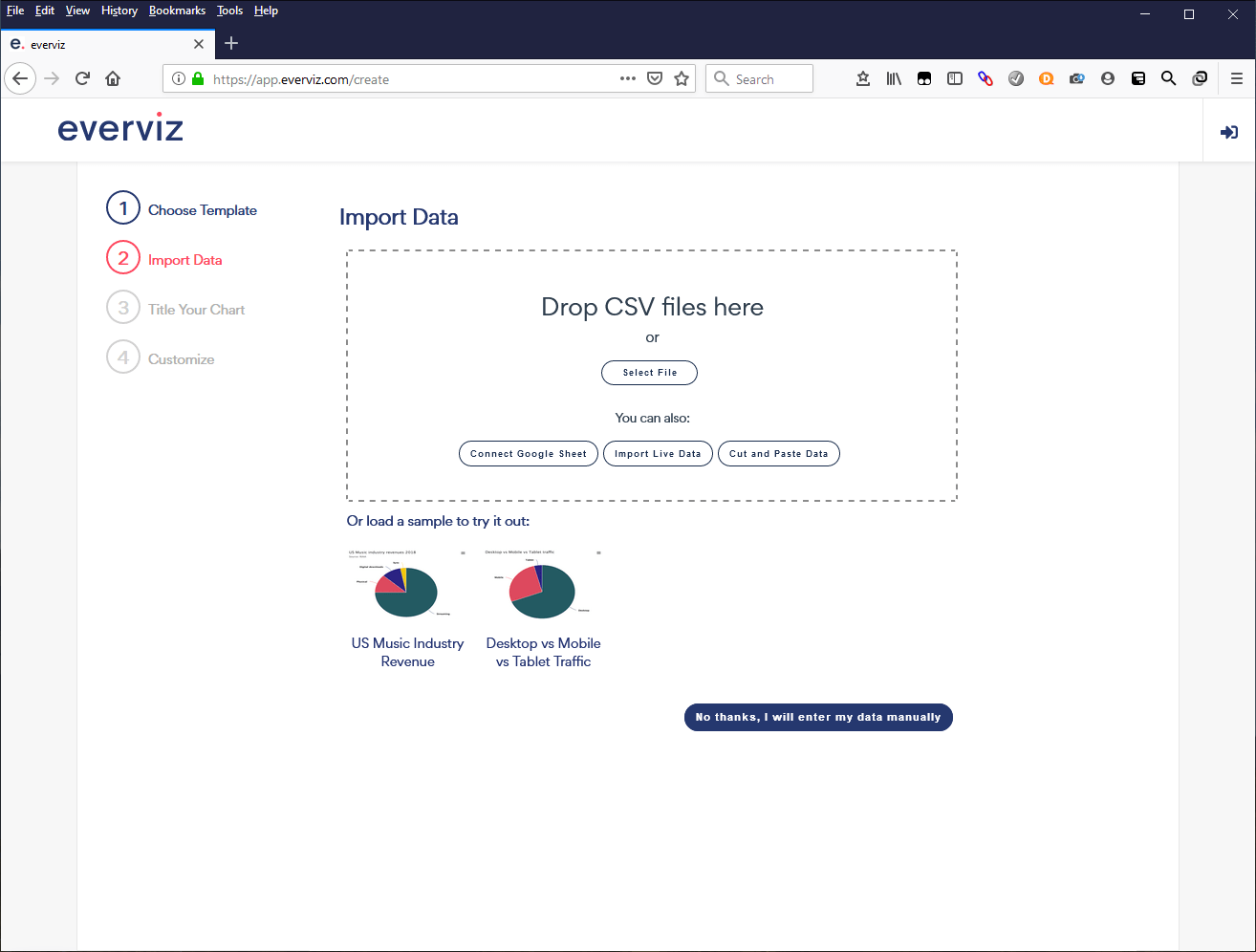Open the page actions menu in address bar

pyautogui.click(x=628, y=77)
